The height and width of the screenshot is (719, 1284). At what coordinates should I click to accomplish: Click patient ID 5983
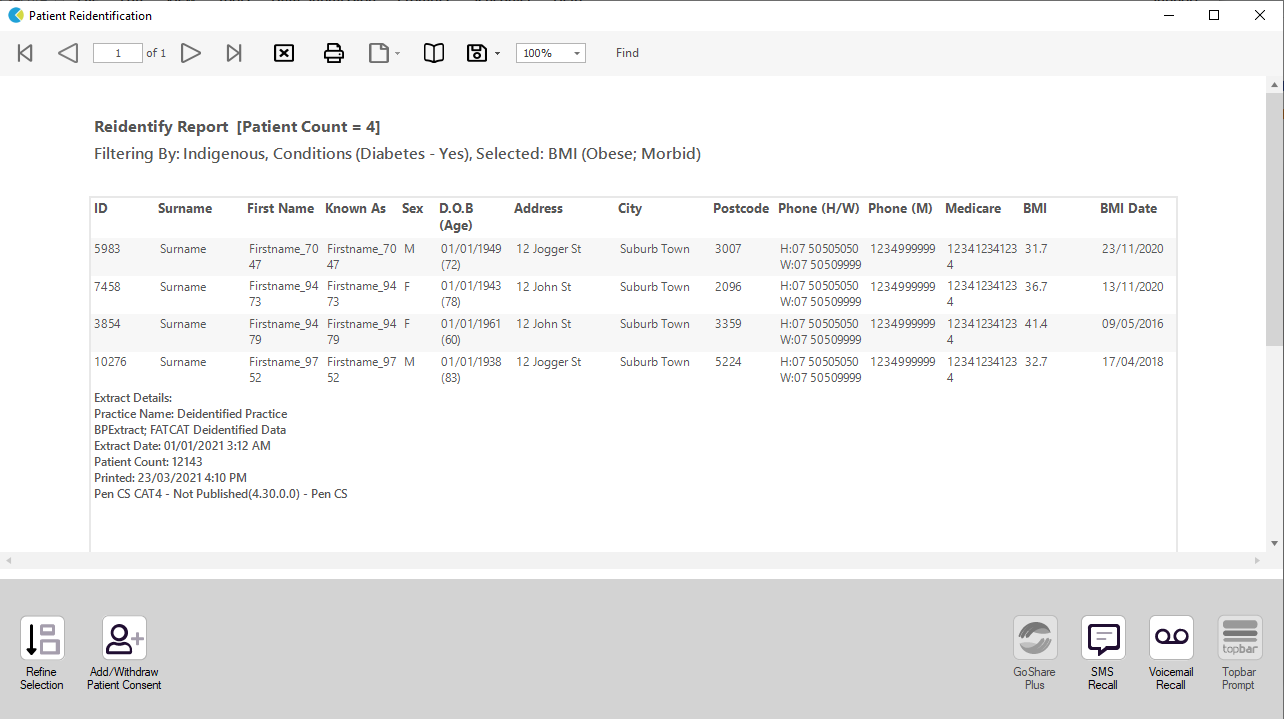107,249
